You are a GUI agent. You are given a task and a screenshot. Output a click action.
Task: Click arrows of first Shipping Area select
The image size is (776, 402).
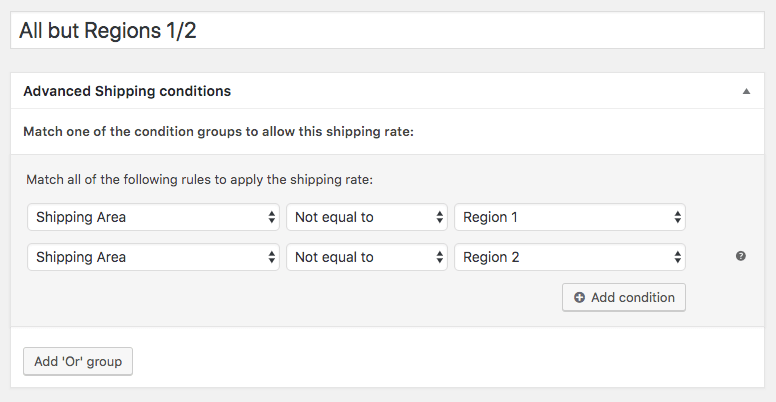[271, 217]
